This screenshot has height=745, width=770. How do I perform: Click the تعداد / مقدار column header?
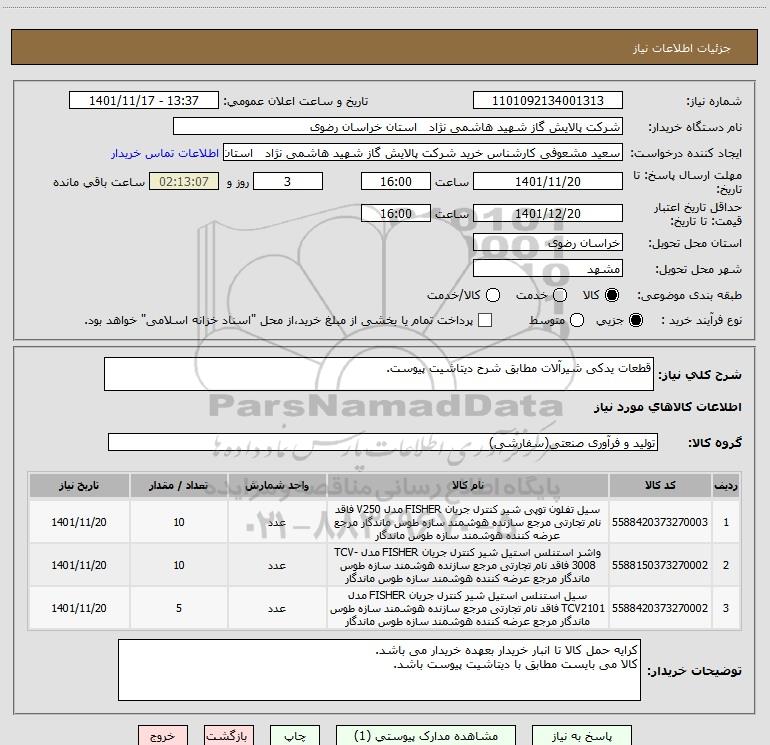(x=179, y=485)
